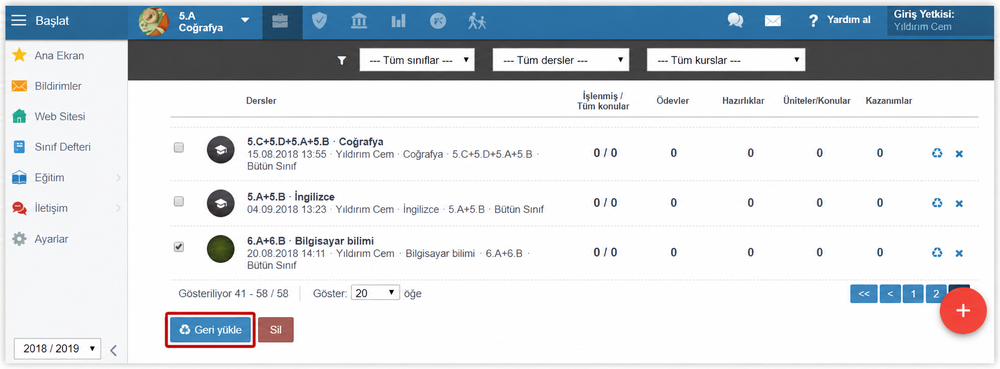
Task: Check the 5.C+5.D+5.A+5.B Coğrafya checkbox
Action: tap(179, 147)
